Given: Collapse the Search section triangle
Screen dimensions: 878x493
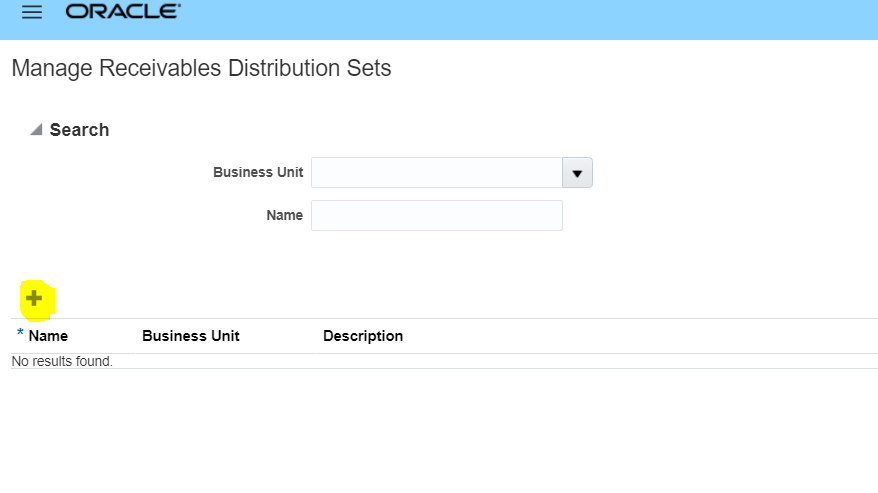Looking at the screenshot, I should pyautogui.click(x=36, y=129).
